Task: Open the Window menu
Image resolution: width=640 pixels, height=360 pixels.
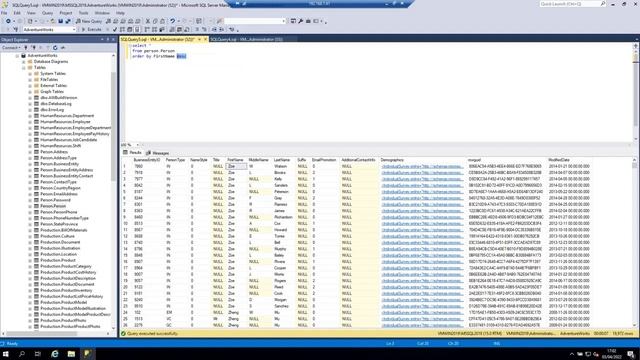Action: (x=102, y=13)
